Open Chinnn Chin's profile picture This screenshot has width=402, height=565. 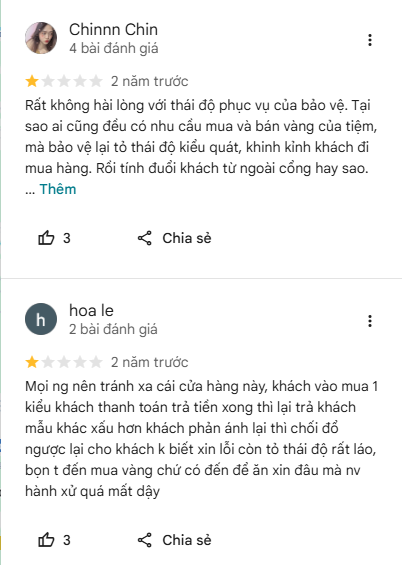[x=41, y=38]
